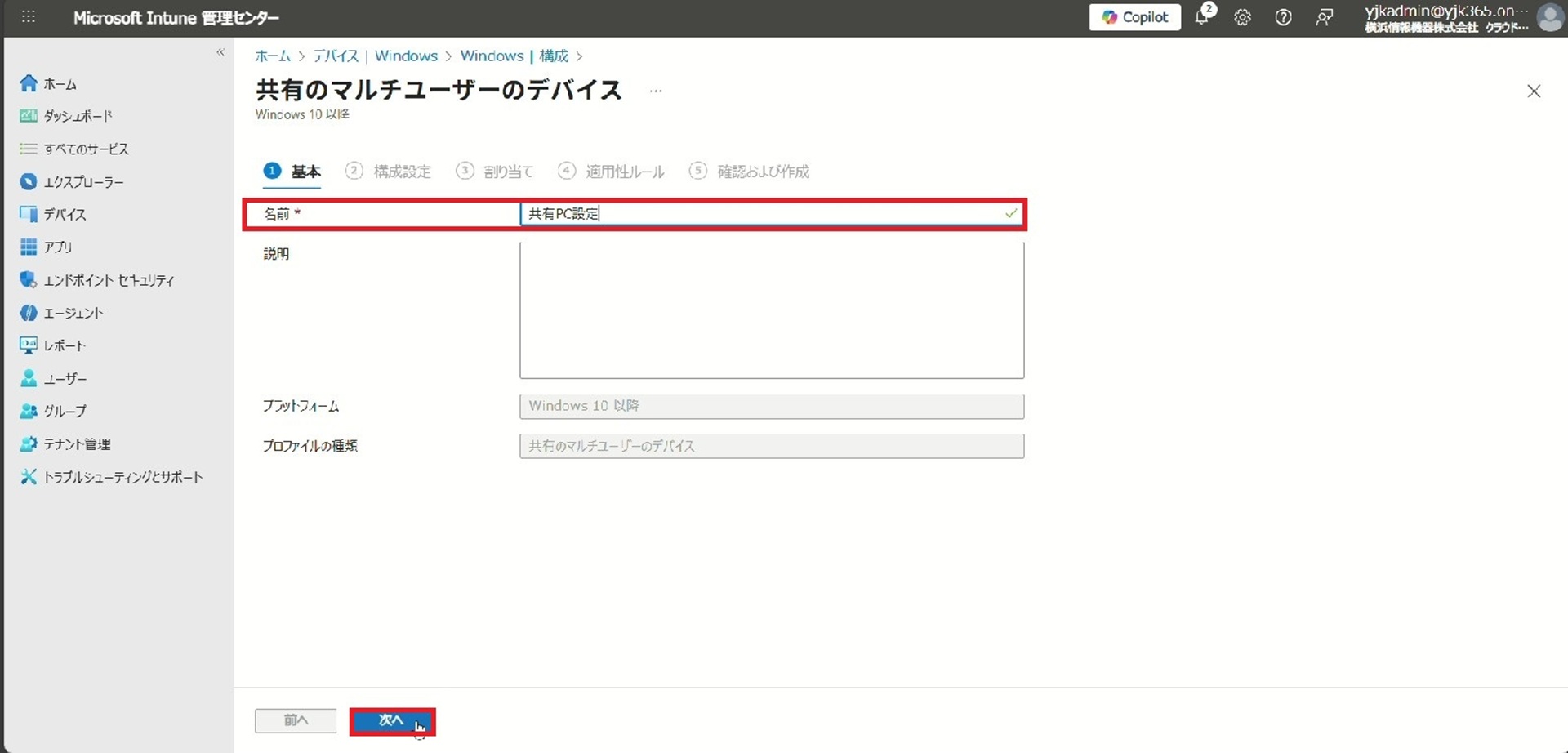This screenshot has height=753, width=1568.
Task: Select the 割り当て wizard step
Action: pyautogui.click(x=495, y=172)
